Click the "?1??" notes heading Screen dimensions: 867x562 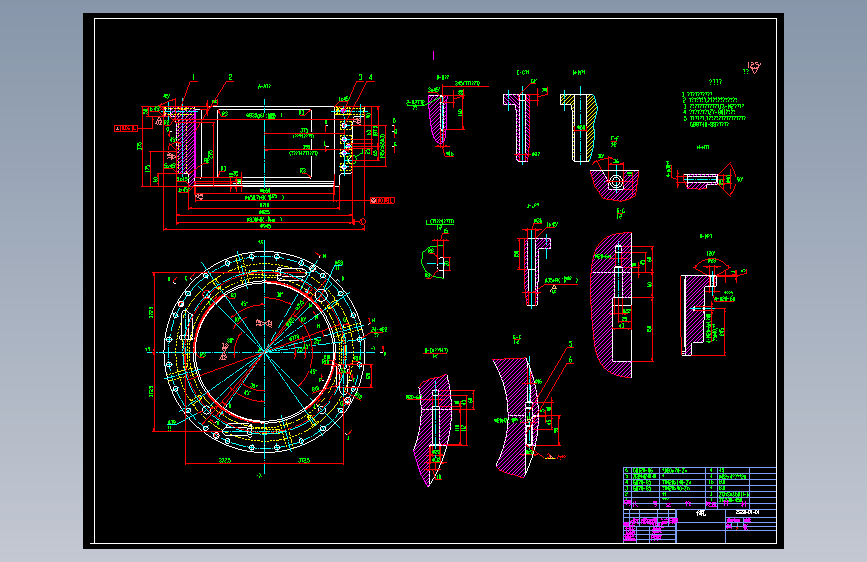[x=715, y=82]
